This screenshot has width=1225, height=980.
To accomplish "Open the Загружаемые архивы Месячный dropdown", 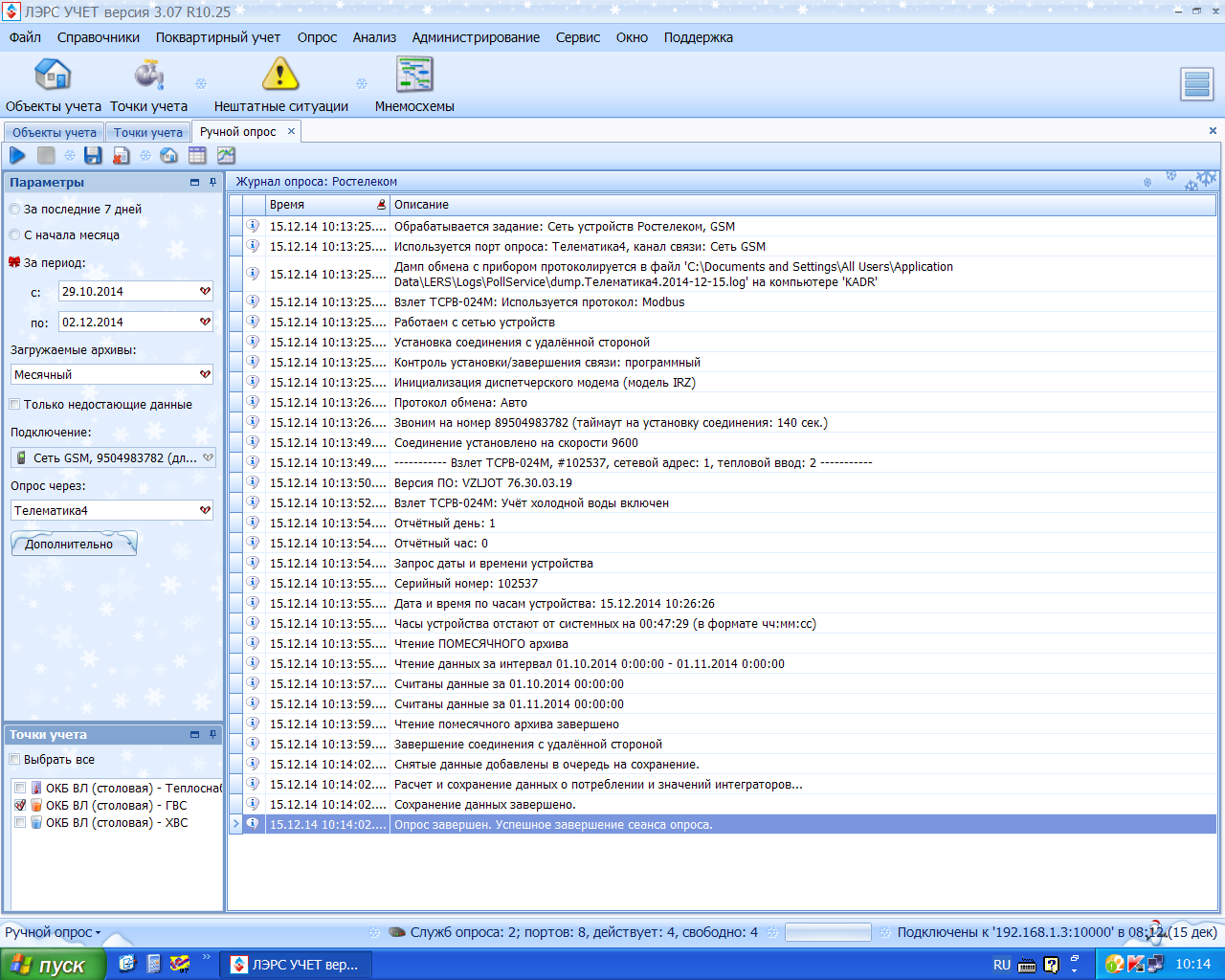I will pyautogui.click(x=205, y=374).
